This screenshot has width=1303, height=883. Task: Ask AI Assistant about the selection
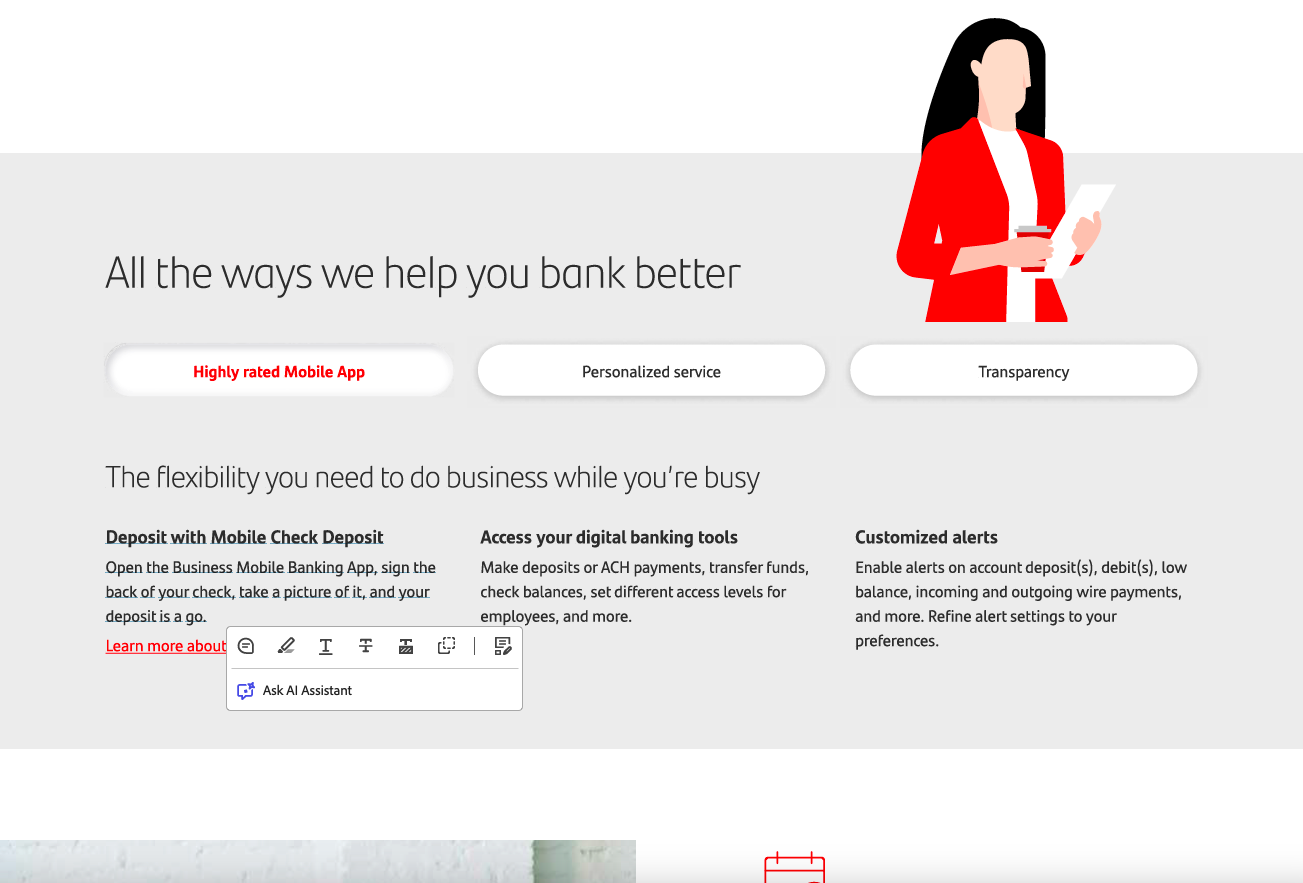(x=295, y=691)
